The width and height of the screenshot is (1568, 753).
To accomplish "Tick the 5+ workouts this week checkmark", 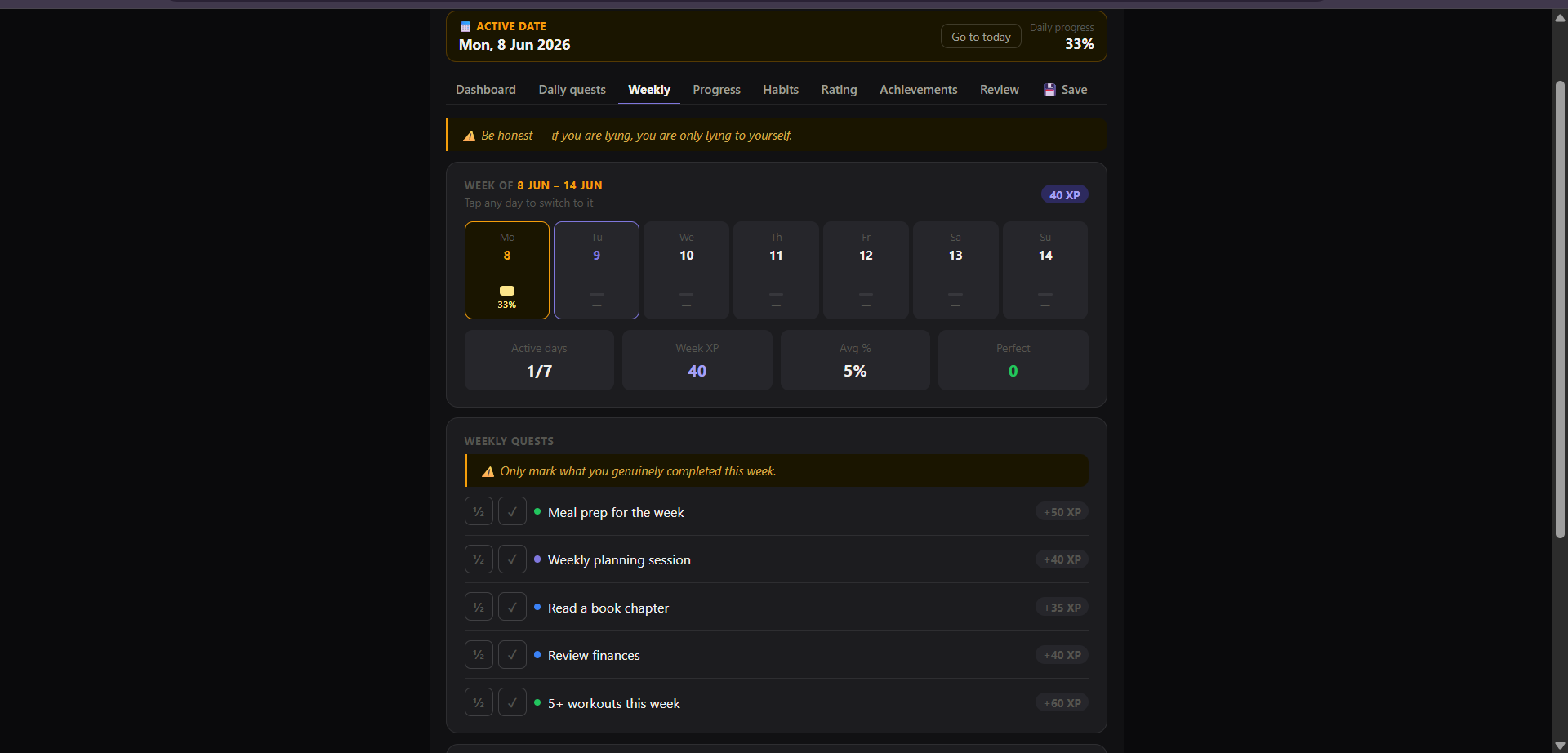I will pos(512,703).
